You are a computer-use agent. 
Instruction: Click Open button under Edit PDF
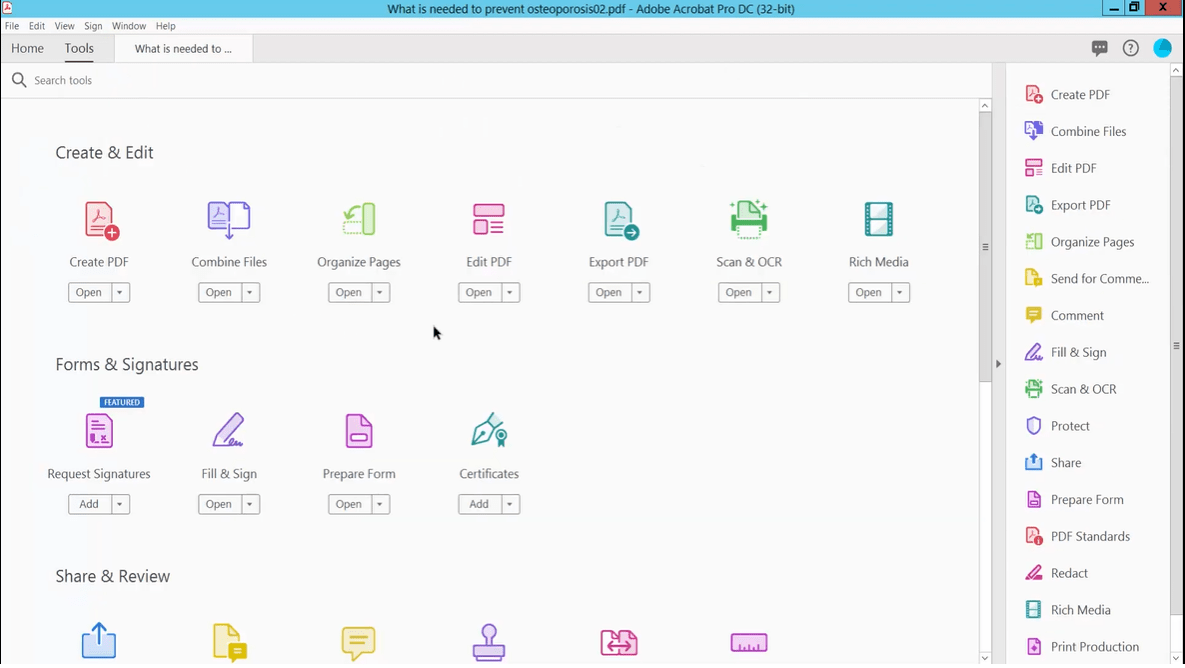479,292
